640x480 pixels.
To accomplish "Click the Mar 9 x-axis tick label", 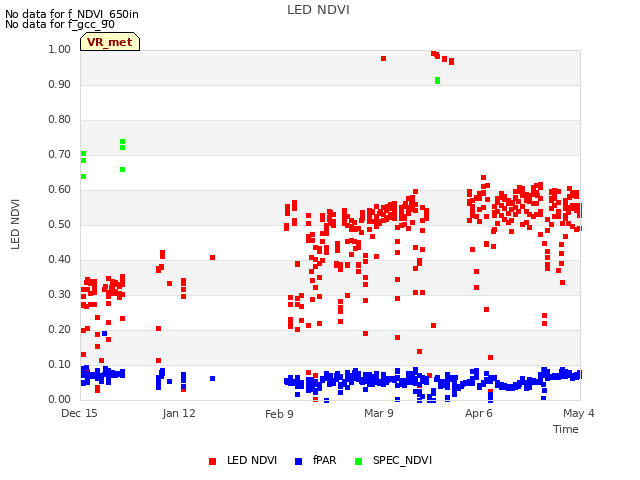I will pos(379,413).
